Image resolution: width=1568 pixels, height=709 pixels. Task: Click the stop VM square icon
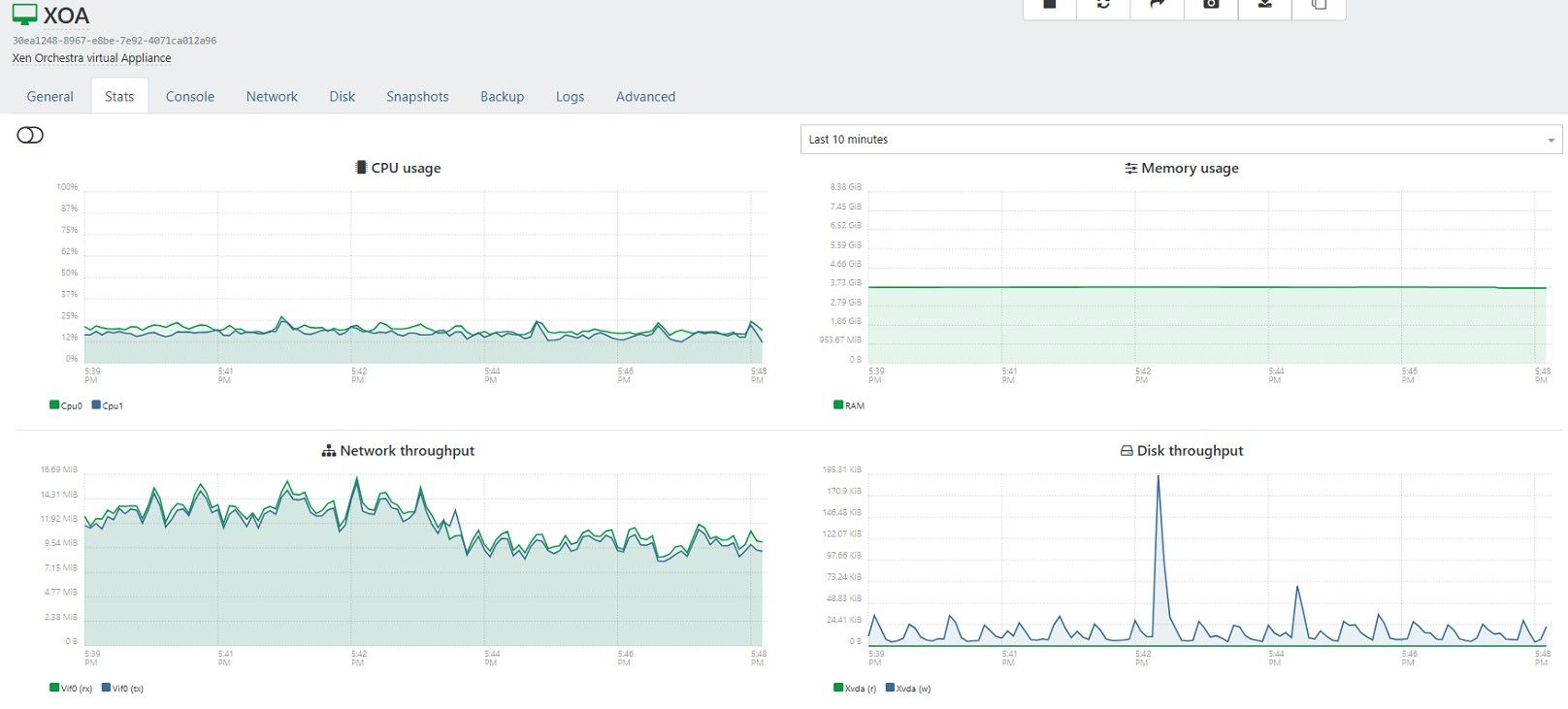[1049, 4]
